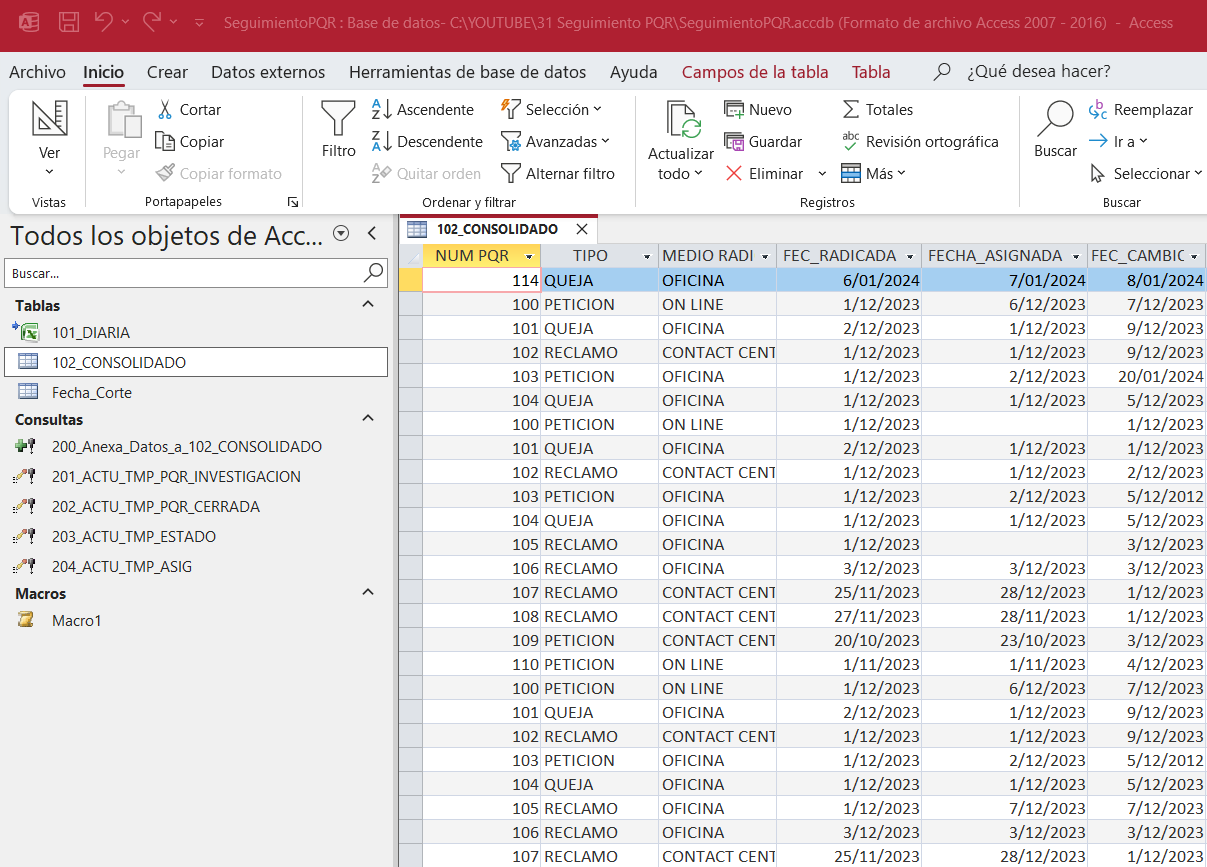Screen dimensions: 1207x867
Task: Open the FEC_RADICADA column filter arrow
Action: point(910,256)
